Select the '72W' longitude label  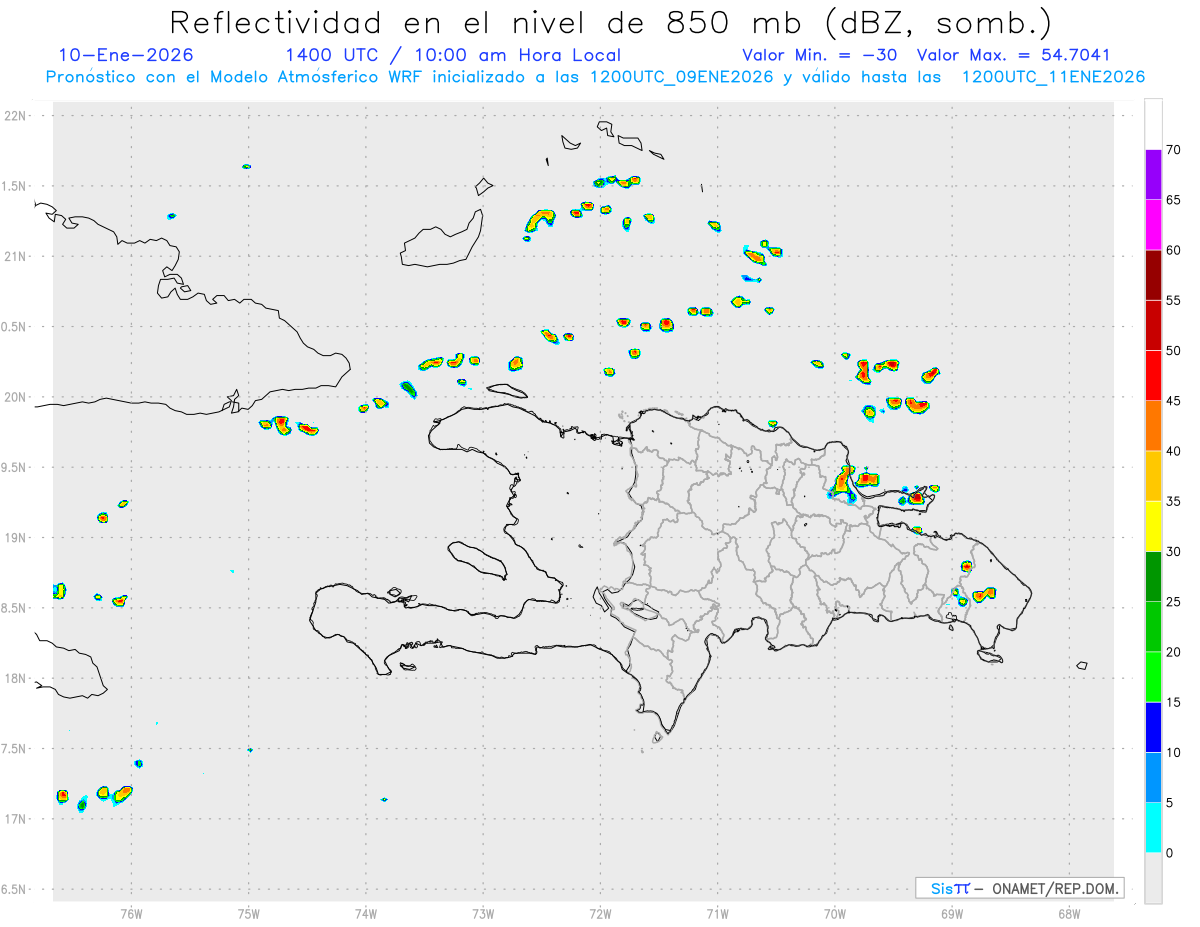pos(601,913)
